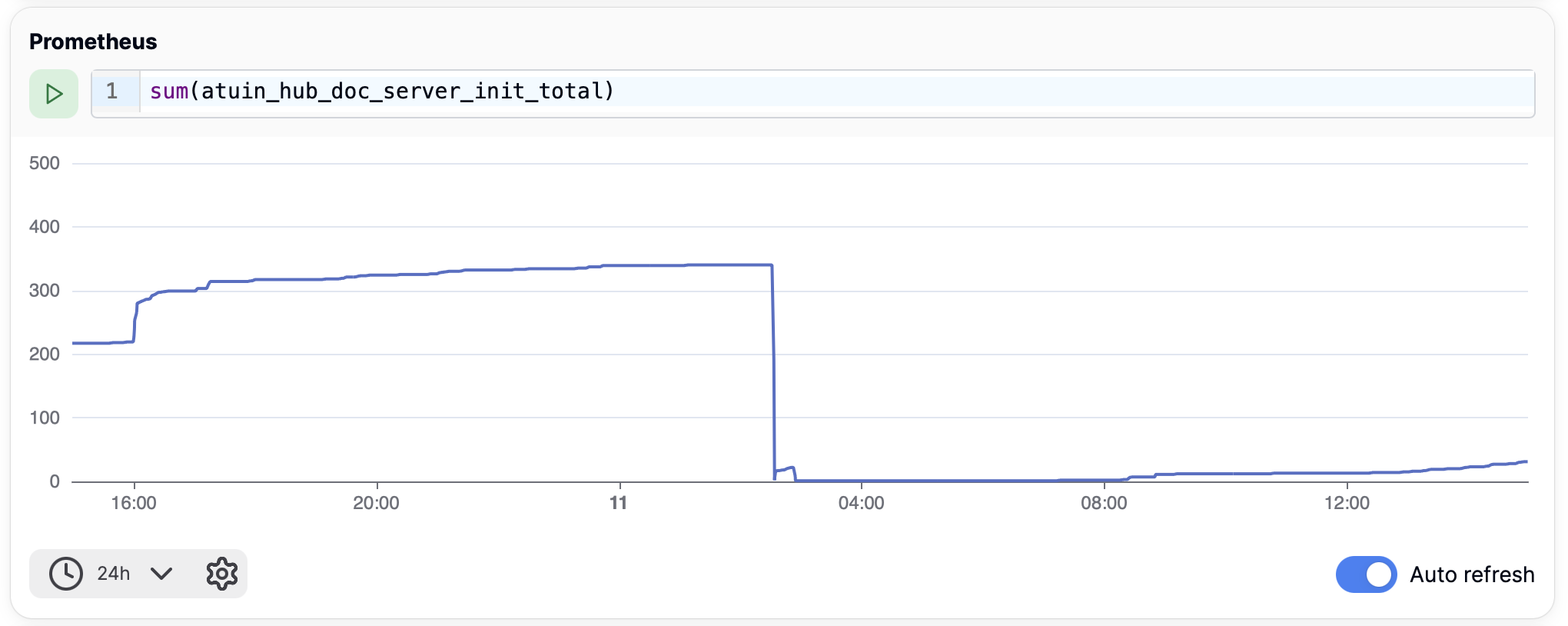Select the 20:00 x-axis tick label

[376, 503]
